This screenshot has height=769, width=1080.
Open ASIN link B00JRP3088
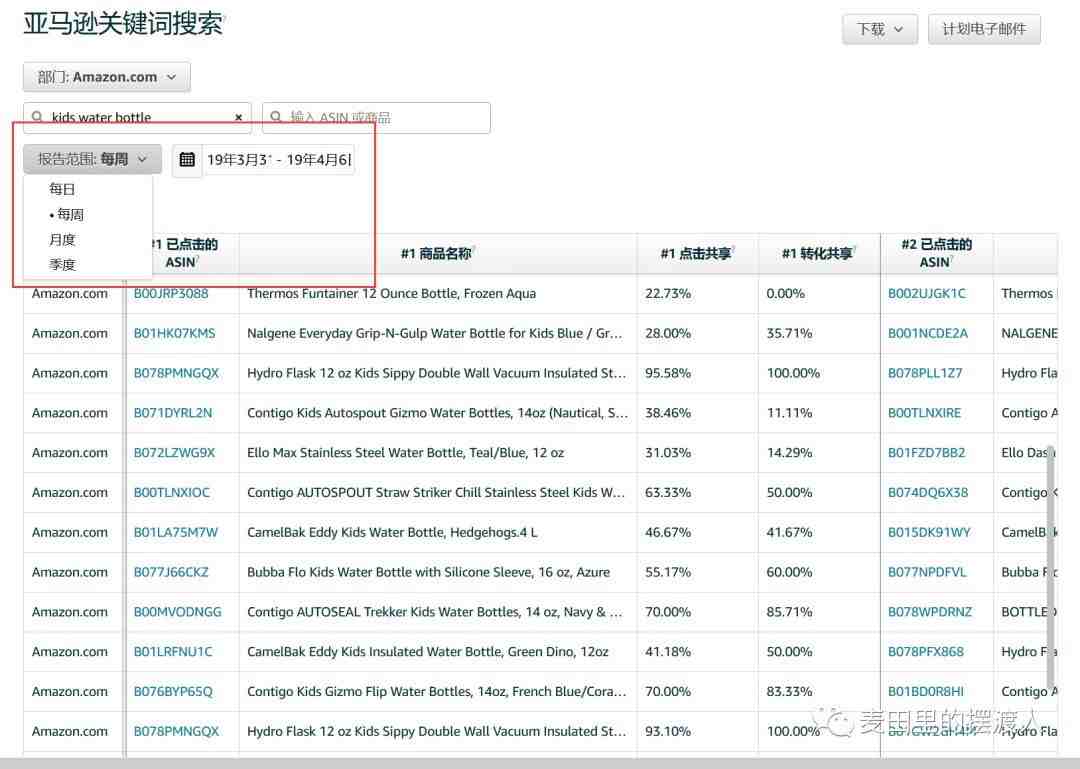click(x=171, y=294)
